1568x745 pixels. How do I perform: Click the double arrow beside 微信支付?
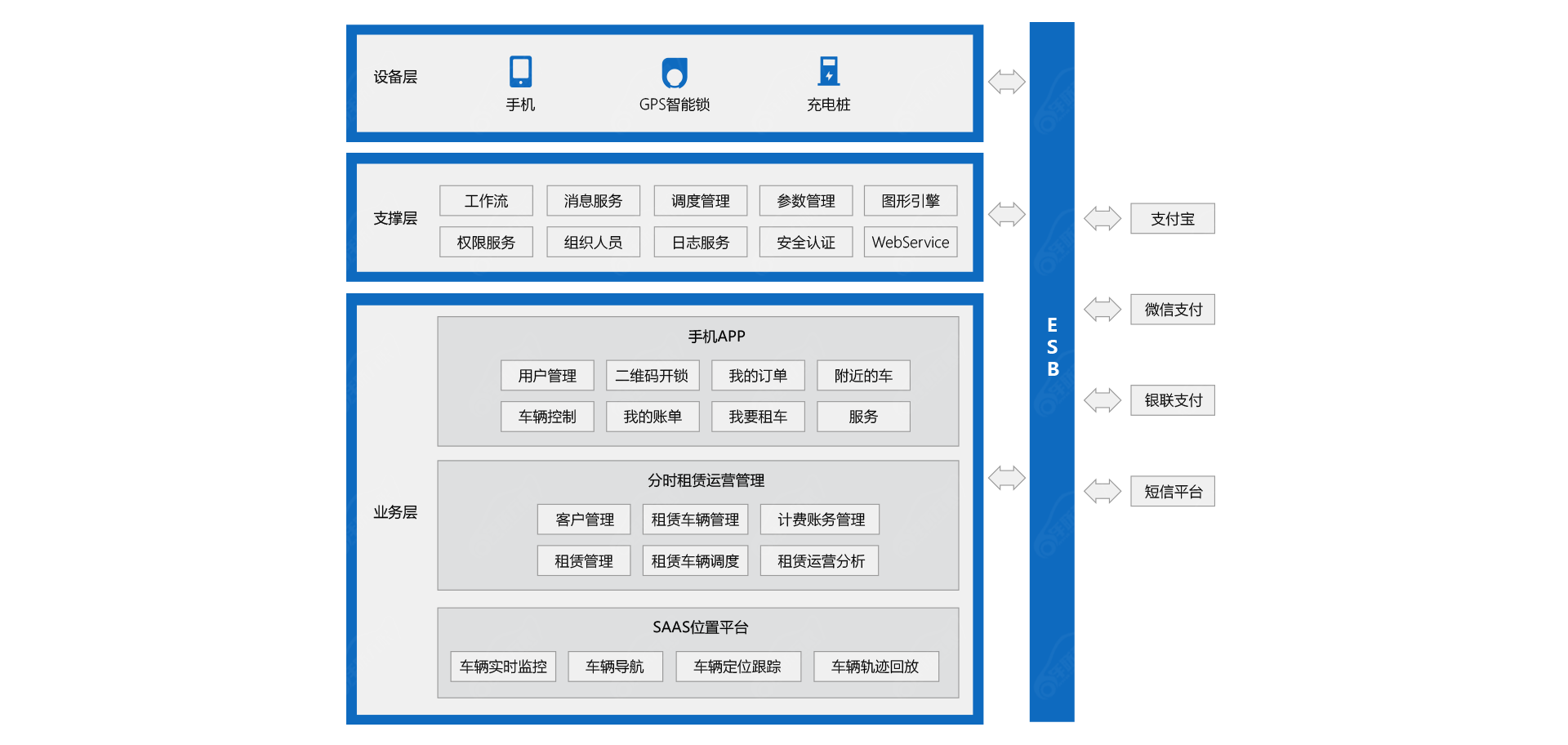(x=1102, y=310)
